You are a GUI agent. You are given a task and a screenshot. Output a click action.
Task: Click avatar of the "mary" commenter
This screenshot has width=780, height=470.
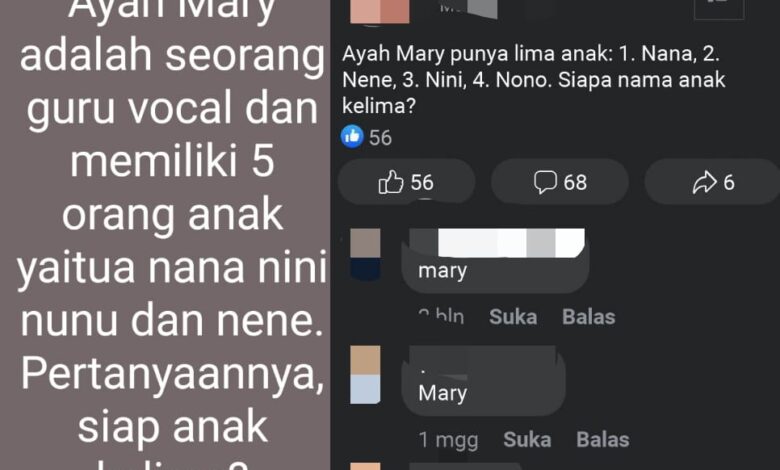(x=365, y=254)
